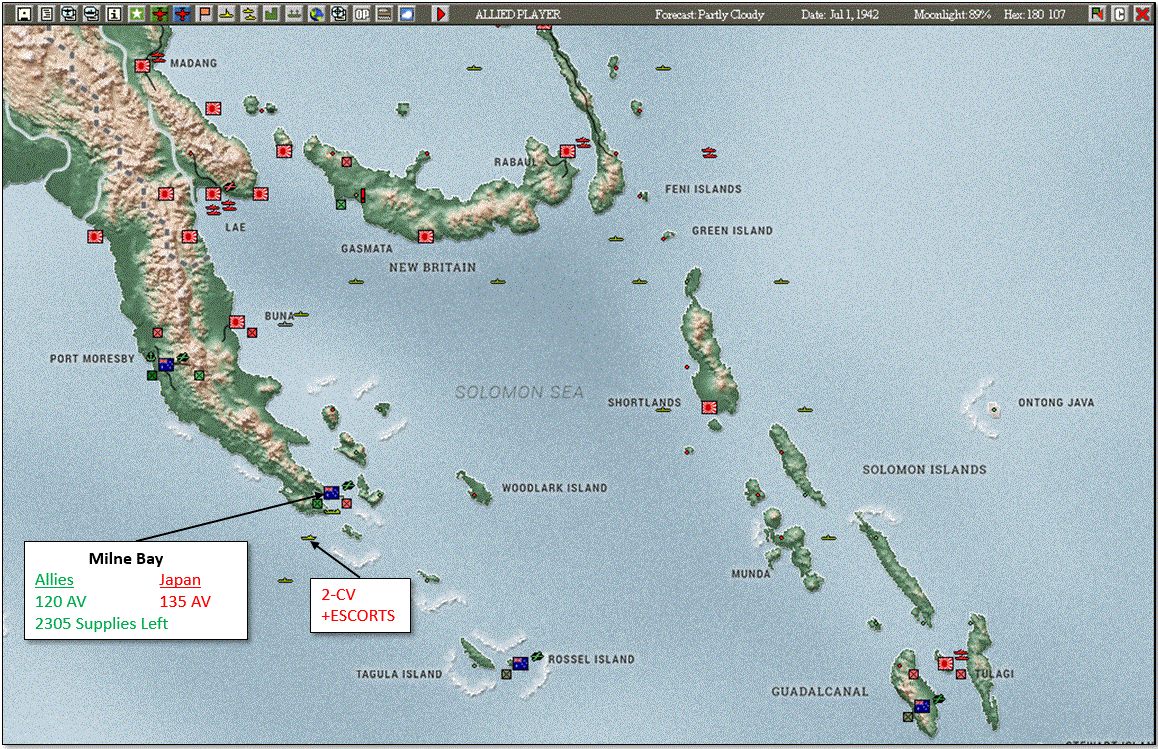Image resolution: width=1158 pixels, height=749 pixels.
Task: Select the Allied base flag at Milne Bay
Action: pos(332,493)
